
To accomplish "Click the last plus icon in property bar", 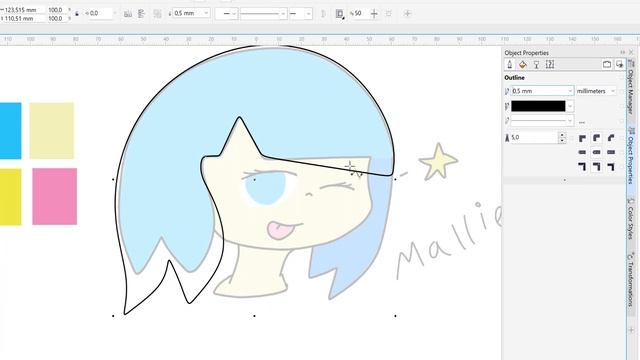I will pyautogui.click(x=407, y=13).
